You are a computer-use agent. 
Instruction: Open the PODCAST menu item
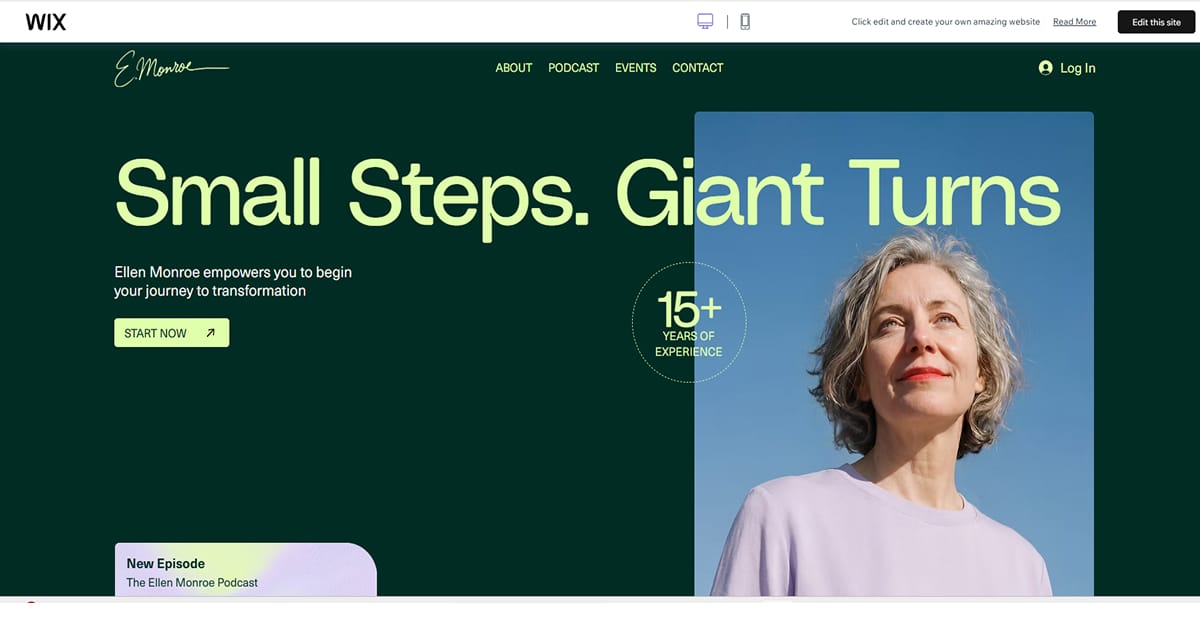(572, 68)
